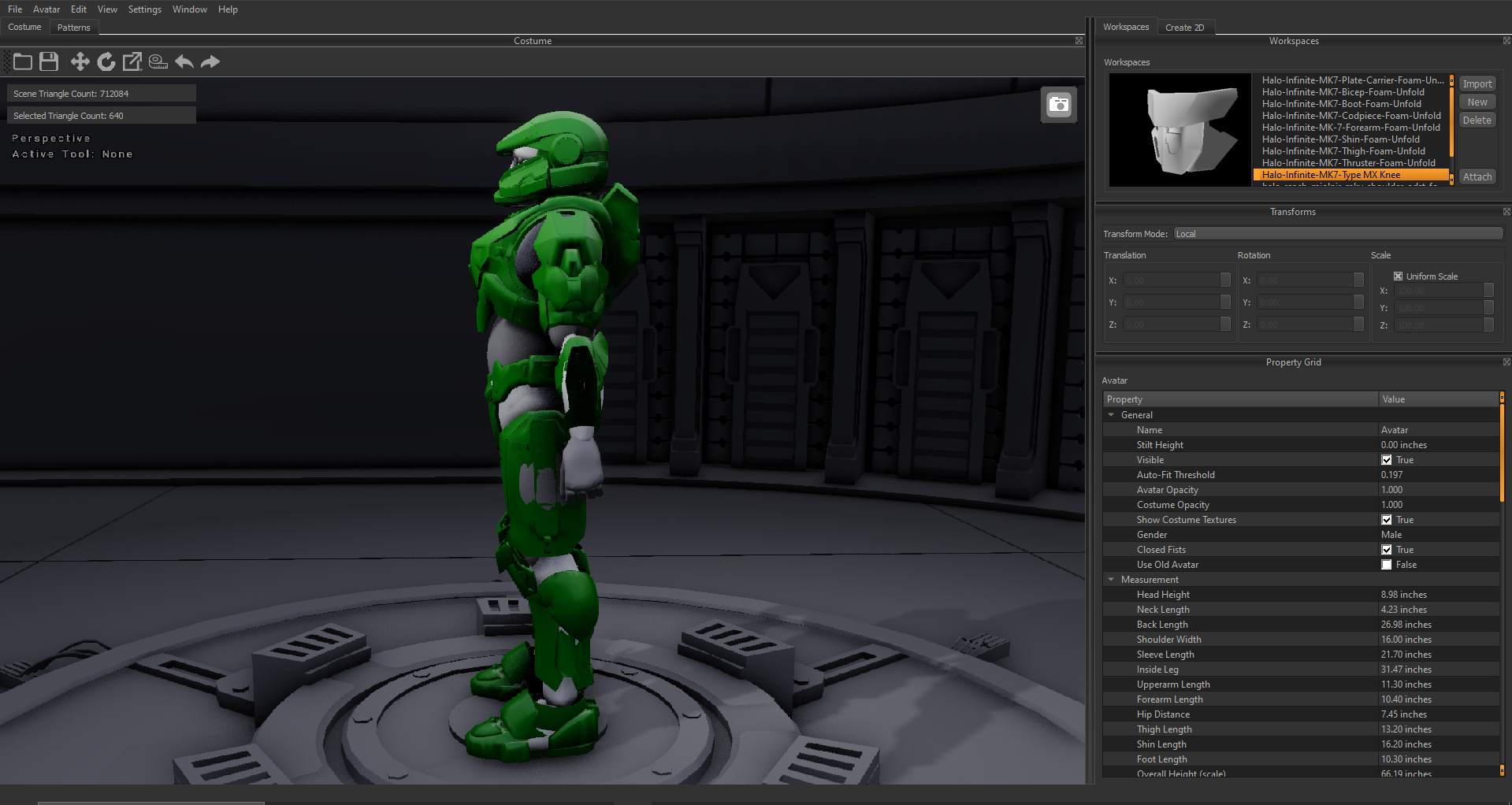The width and height of the screenshot is (1512, 805).
Task: Redo the last action
Action: (210, 61)
